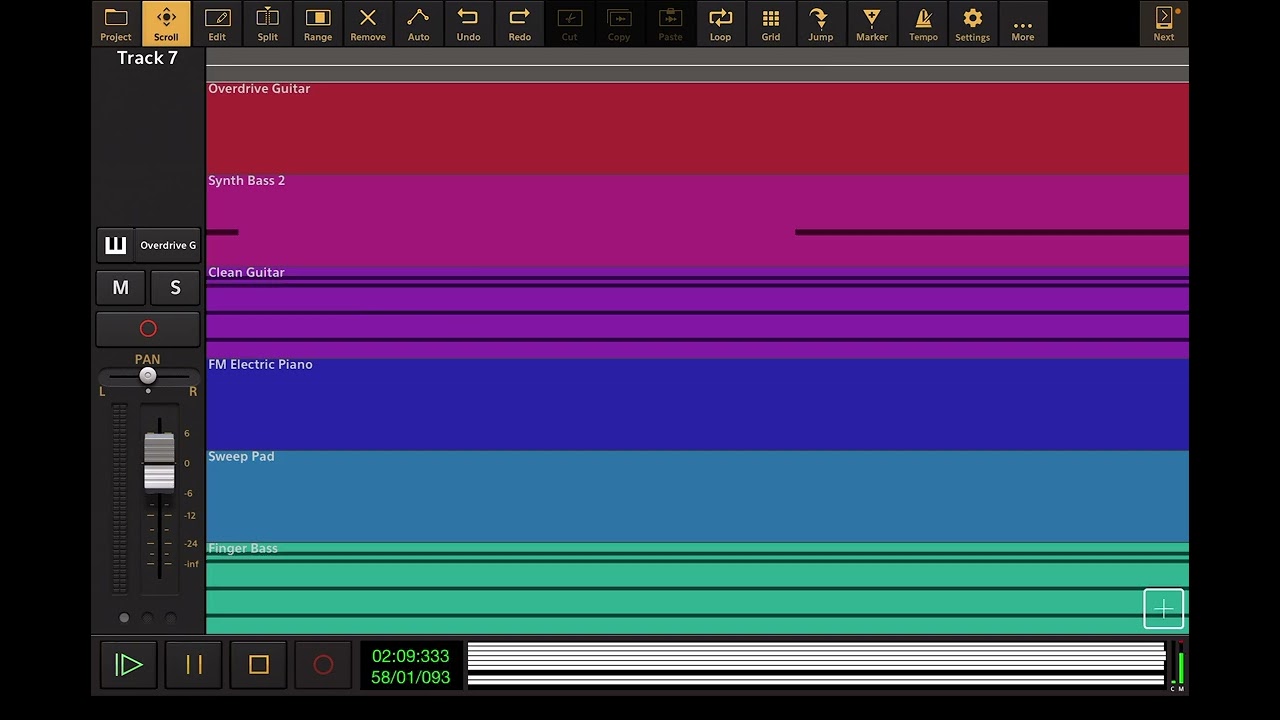Screen dimensions: 1280x720
Task: Click the bar position 58/01/093
Action: point(411,677)
